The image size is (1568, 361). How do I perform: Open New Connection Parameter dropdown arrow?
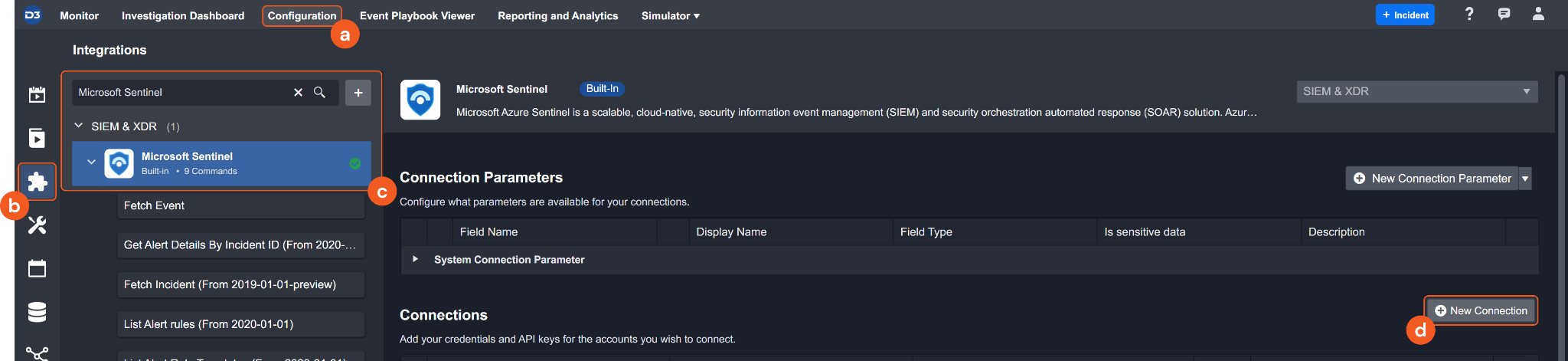click(x=1525, y=179)
